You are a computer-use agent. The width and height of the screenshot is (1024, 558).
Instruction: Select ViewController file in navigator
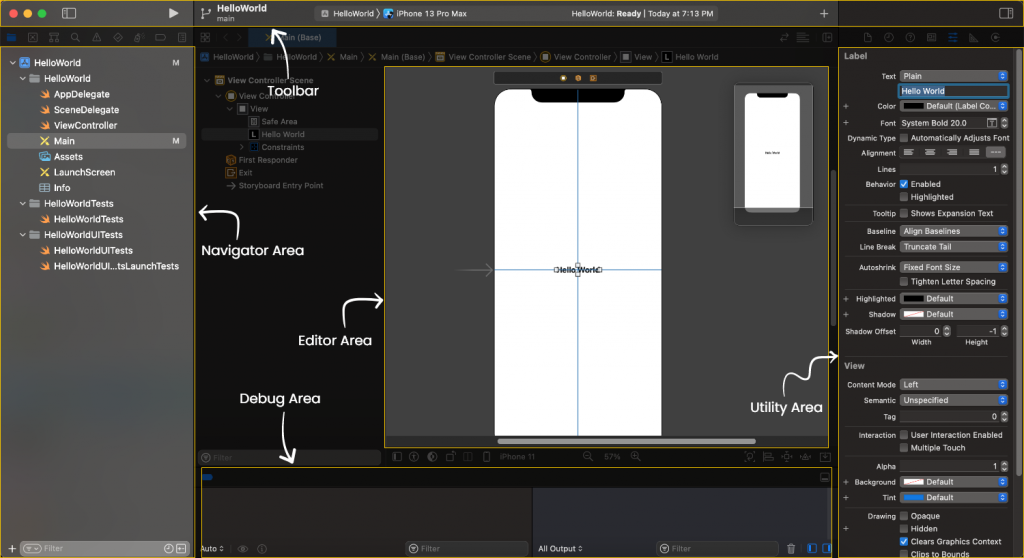tap(85, 125)
